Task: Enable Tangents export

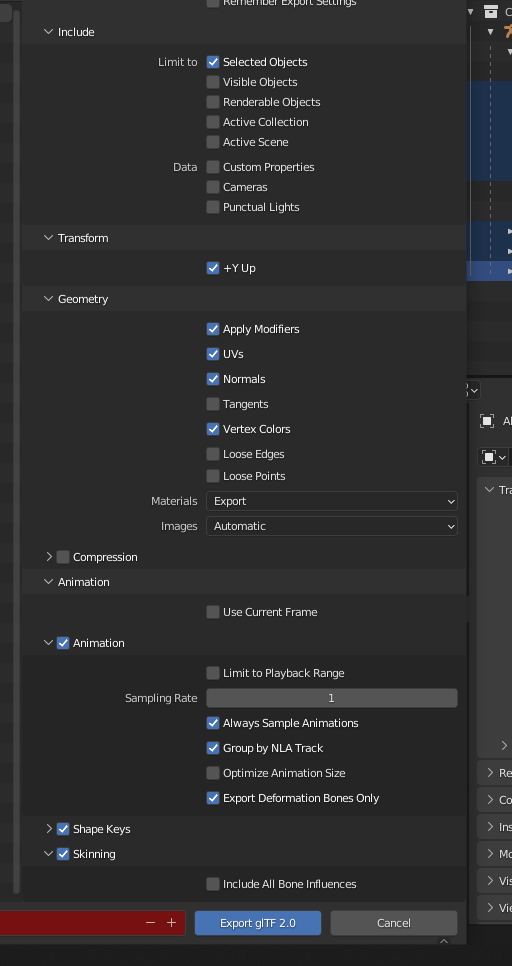Action: point(213,404)
